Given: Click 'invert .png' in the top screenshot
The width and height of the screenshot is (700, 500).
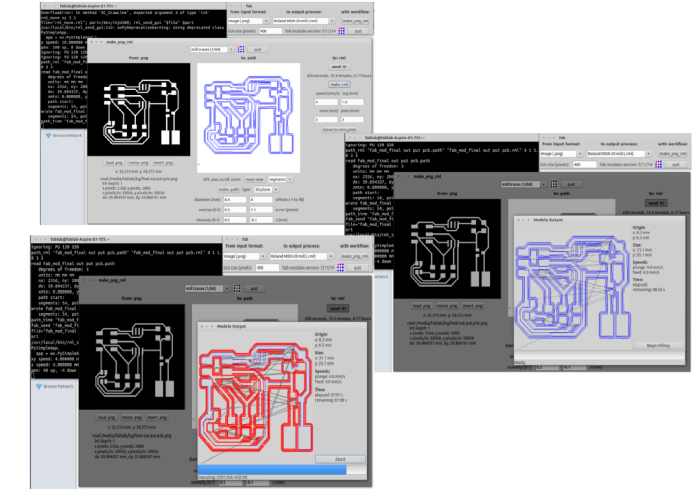Looking at the screenshot, I should [163, 163].
